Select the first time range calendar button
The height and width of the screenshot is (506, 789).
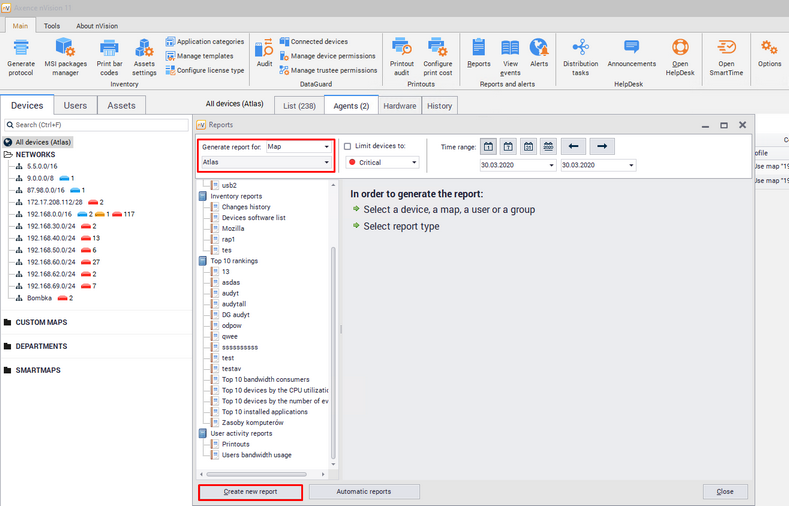[489, 146]
